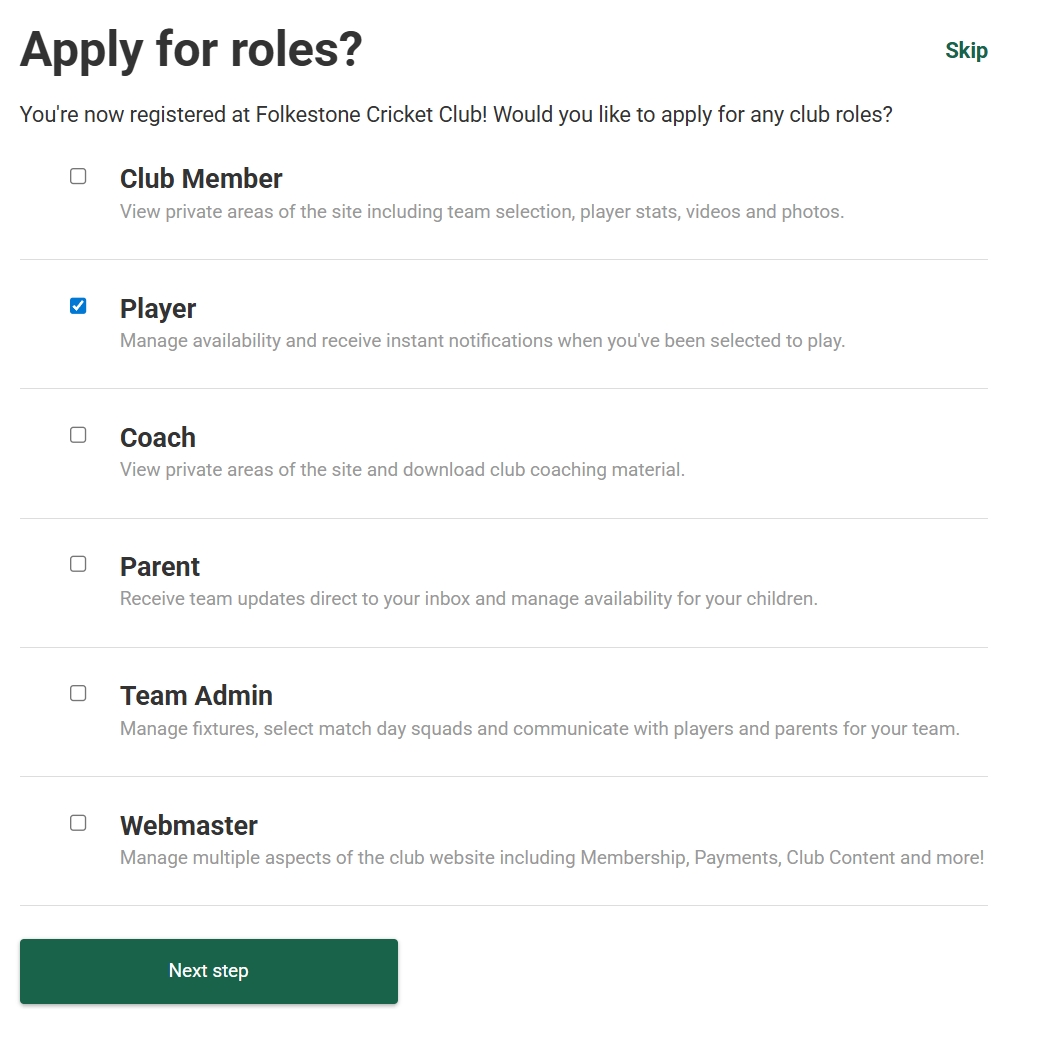Viewport: 1053px width, 1037px height.
Task: Click the Player role heading text
Action: (x=158, y=308)
